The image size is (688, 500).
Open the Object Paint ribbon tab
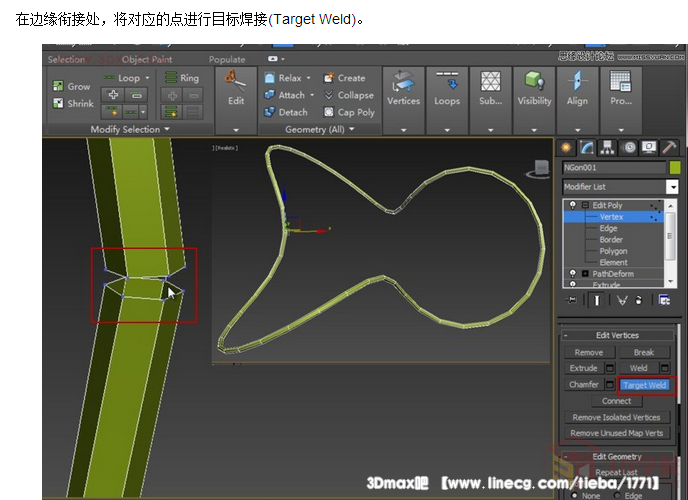coord(147,59)
